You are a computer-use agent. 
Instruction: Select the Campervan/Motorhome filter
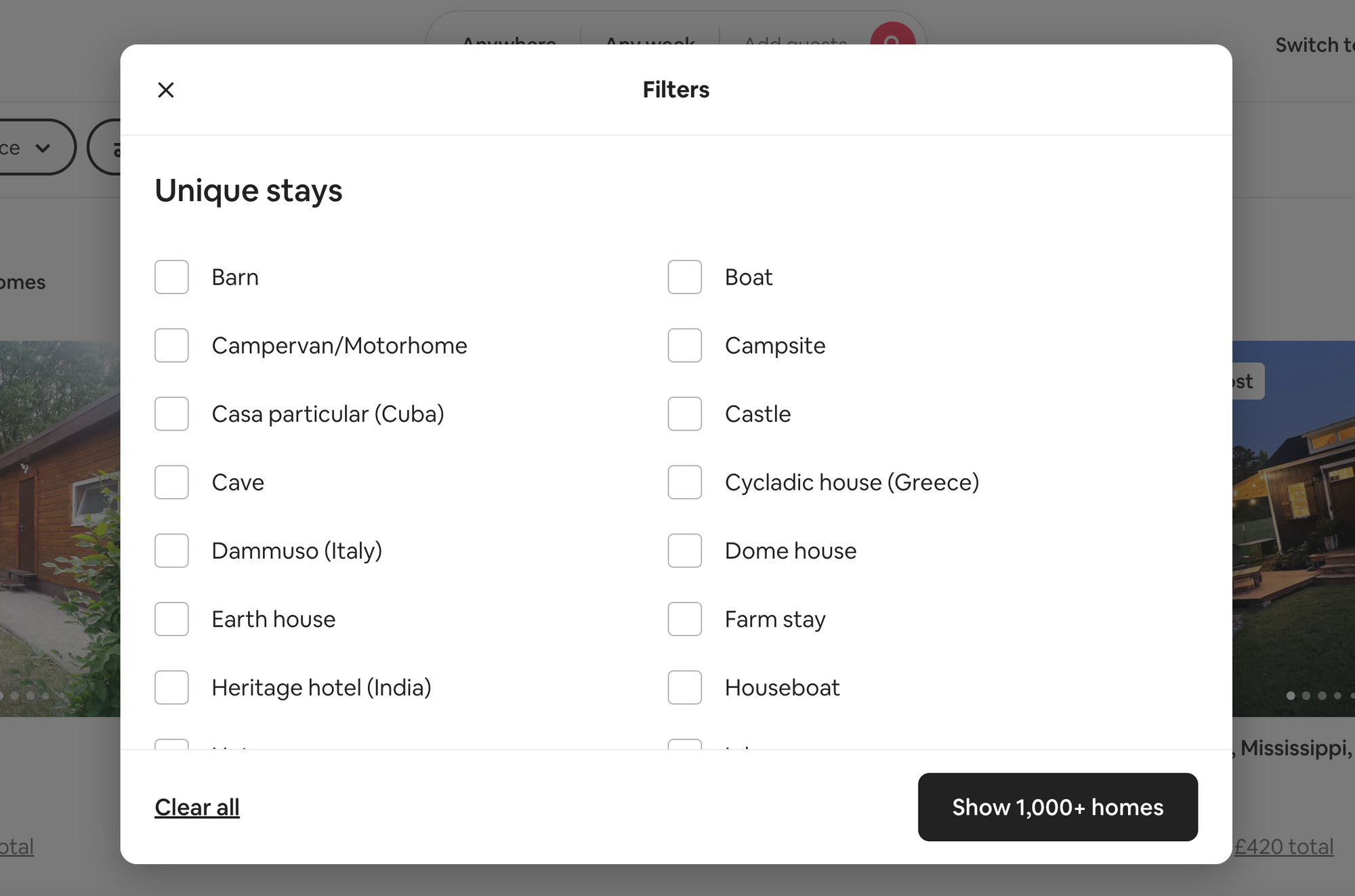tap(171, 345)
